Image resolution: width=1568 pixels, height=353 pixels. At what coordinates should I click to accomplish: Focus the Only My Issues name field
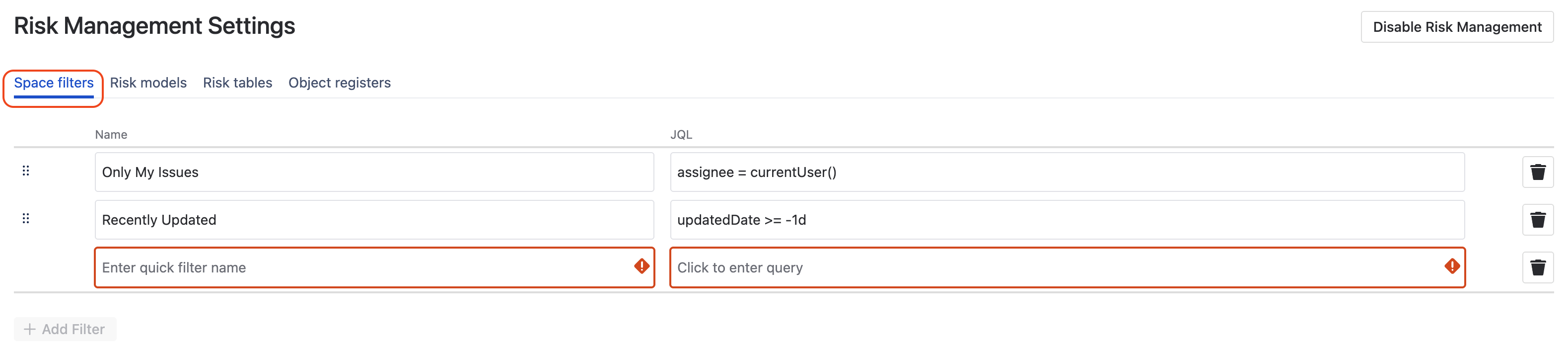[374, 172]
